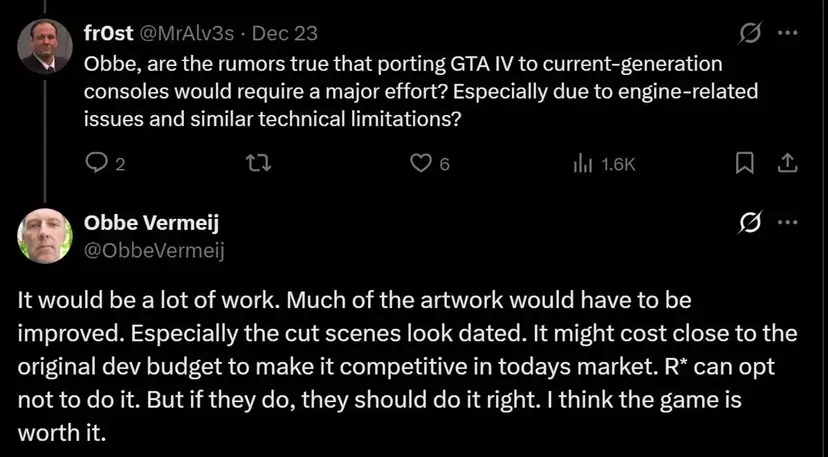
Task: Reply to fr0st's tweet via comment icon
Action: (x=96, y=164)
